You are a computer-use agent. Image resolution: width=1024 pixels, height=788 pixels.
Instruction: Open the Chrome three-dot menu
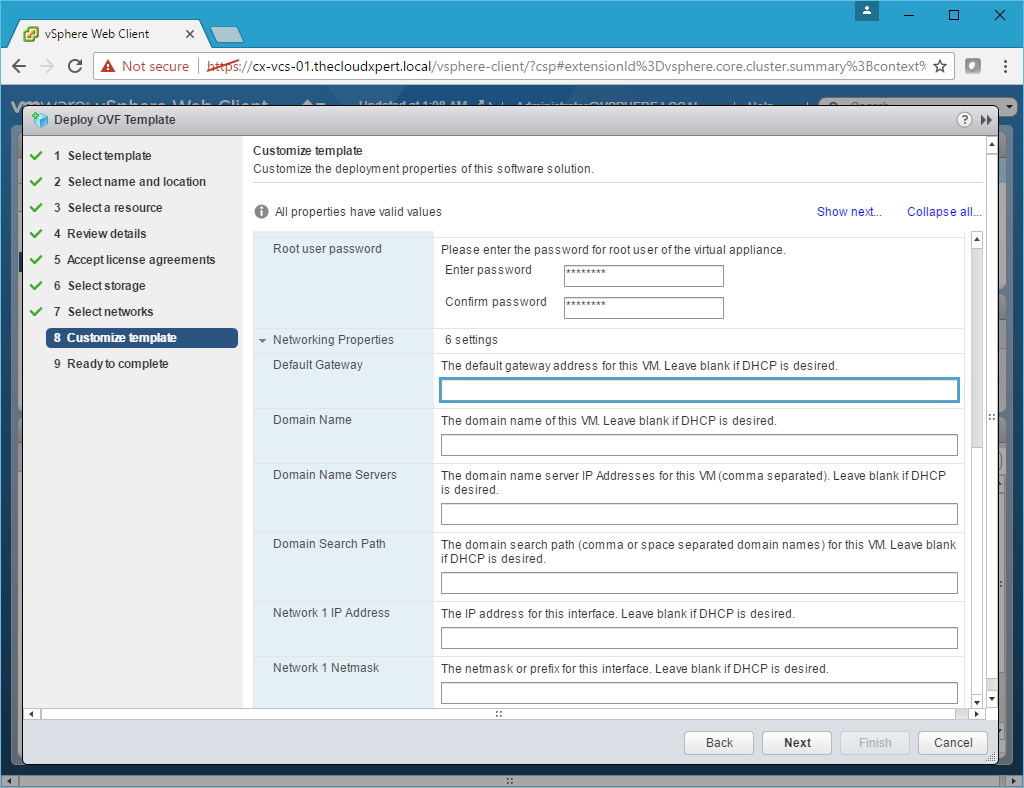click(x=1004, y=66)
